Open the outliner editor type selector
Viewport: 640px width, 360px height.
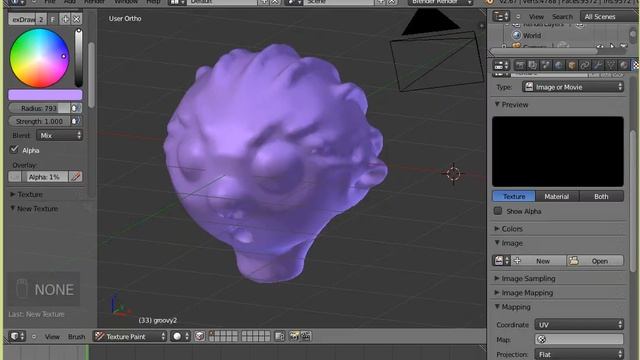(501, 17)
